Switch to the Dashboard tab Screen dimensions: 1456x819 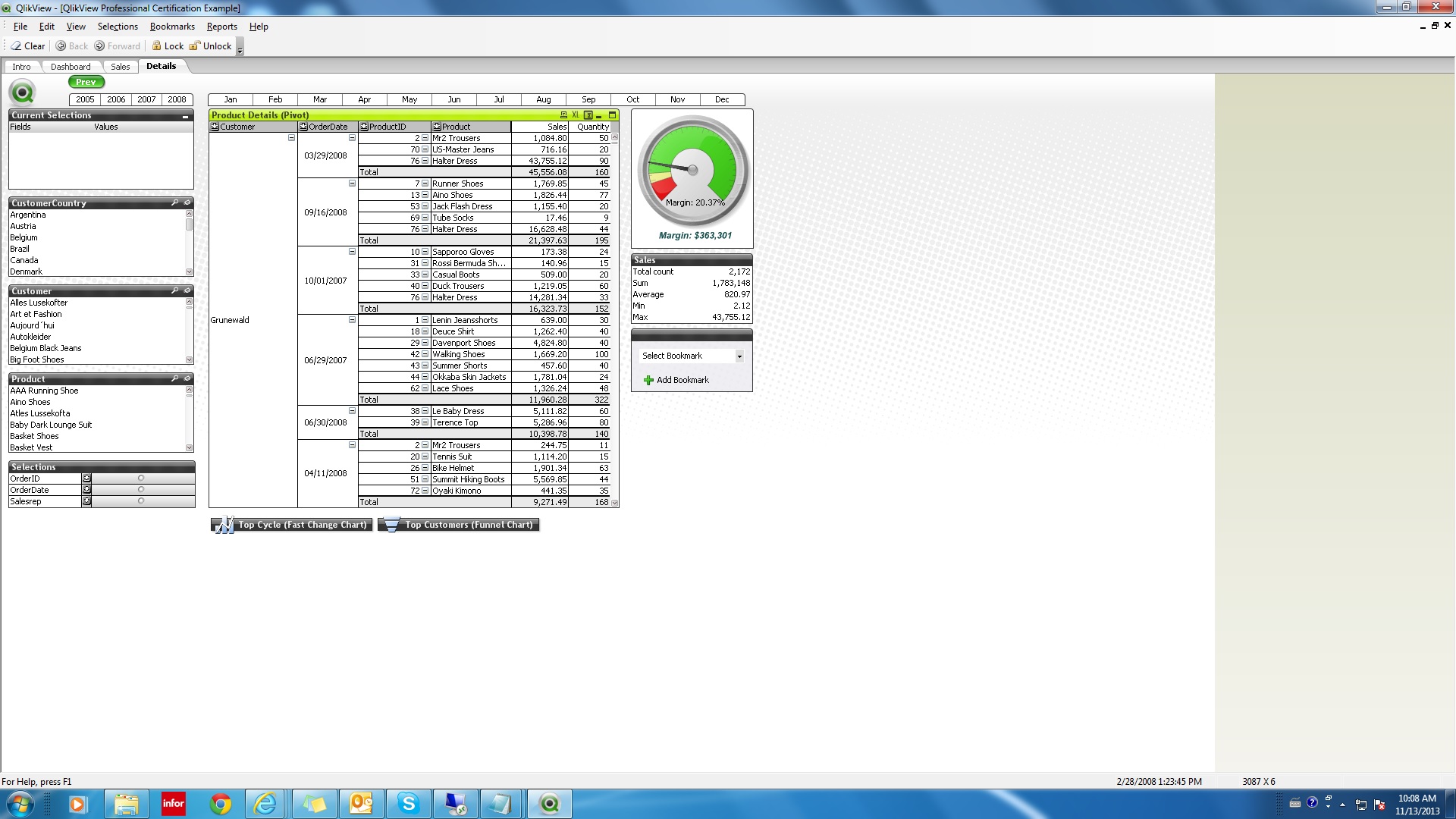(71, 67)
